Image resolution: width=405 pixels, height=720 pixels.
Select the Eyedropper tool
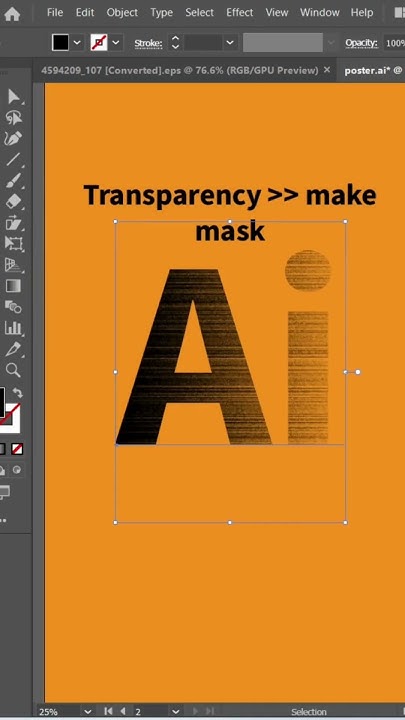click(14, 349)
